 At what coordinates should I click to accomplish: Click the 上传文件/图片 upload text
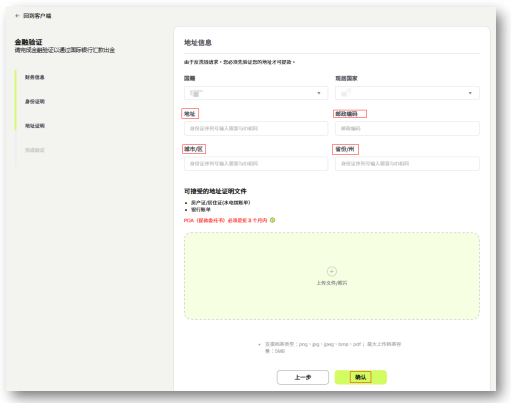[x=332, y=283]
